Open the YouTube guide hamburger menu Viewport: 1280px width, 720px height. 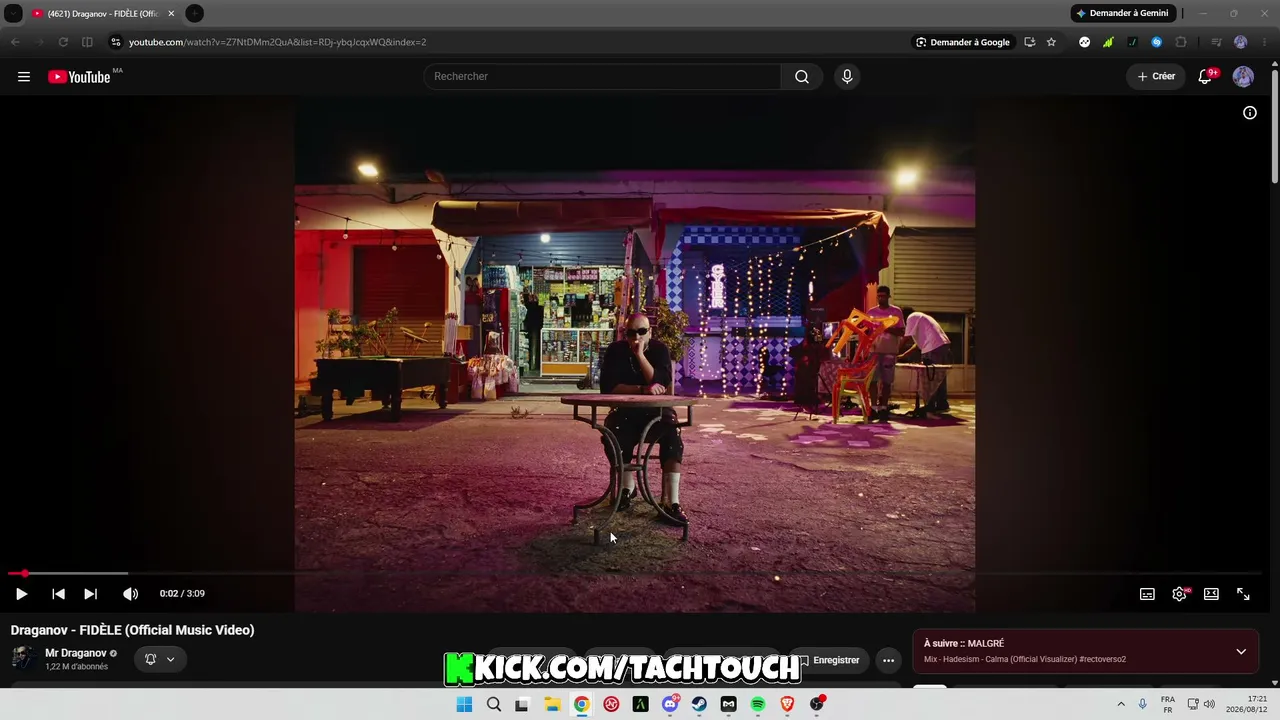click(24, 77)
